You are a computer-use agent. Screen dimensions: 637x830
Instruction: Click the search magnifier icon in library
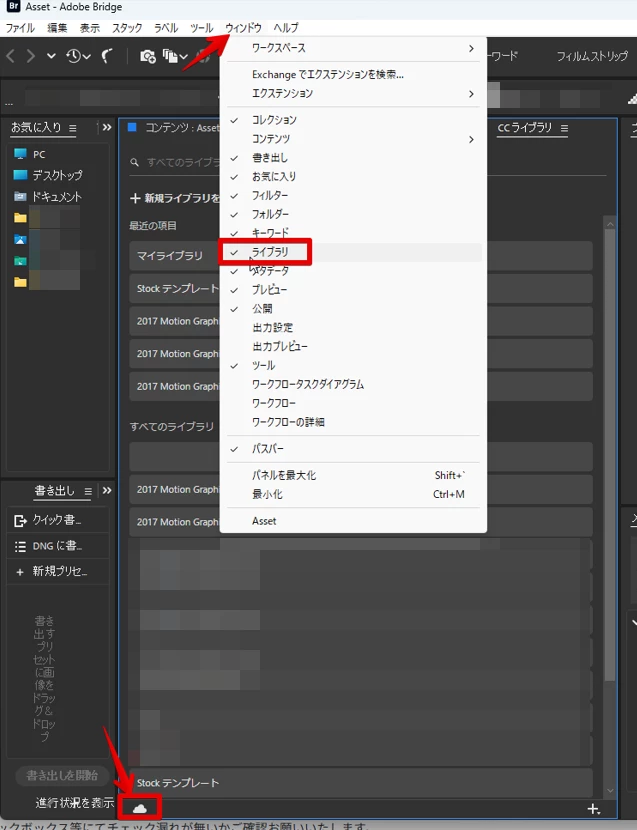134,162
